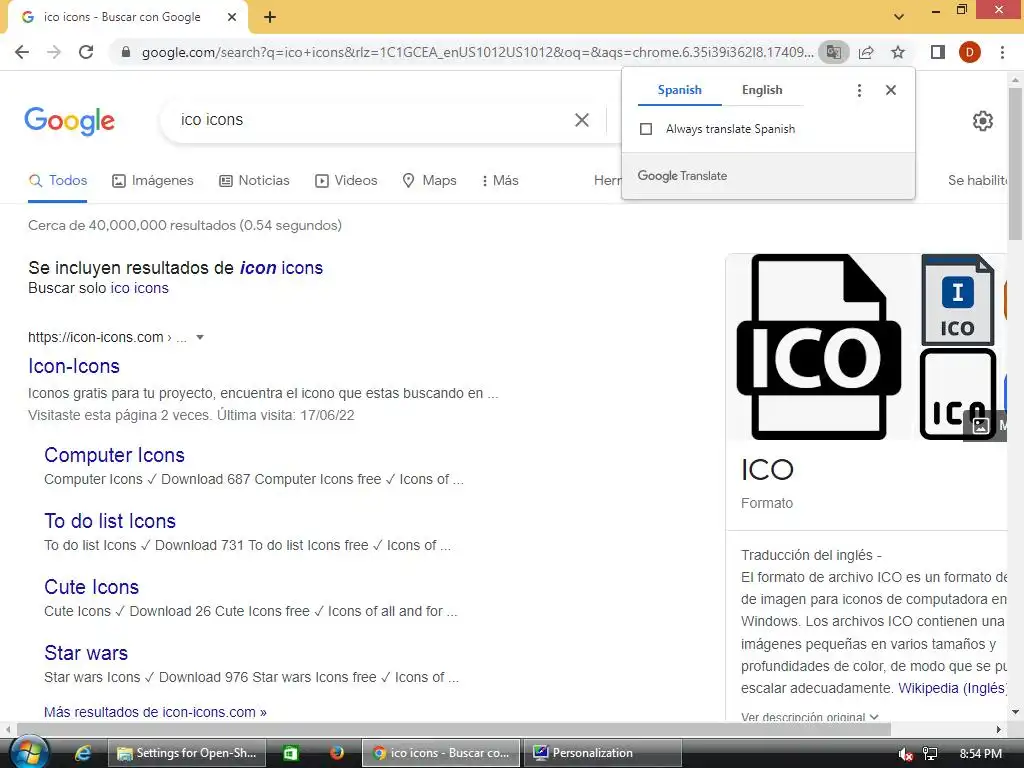1024x768 pixels.
Task: Select the English tab in translate popup
Action: tap(762, 90)
